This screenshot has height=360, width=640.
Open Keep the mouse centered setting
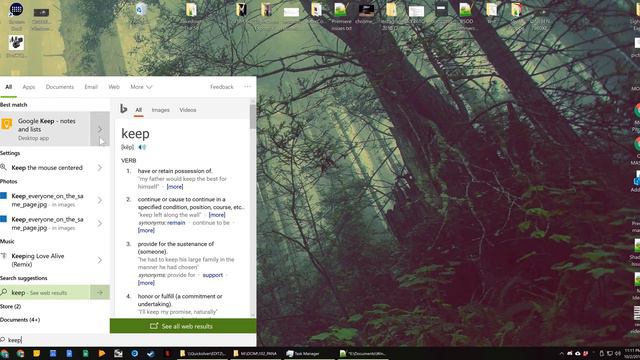coord(47,168)
